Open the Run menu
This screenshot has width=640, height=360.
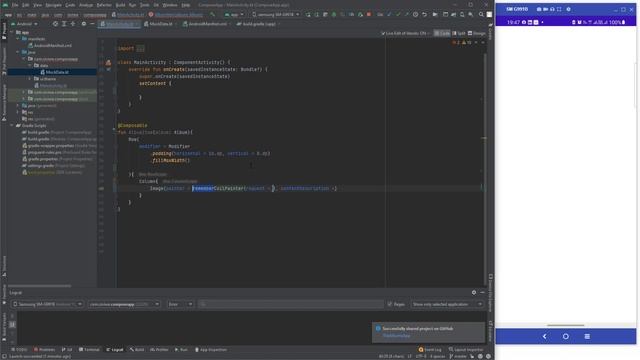pyautogui.click(x=133, y=5)
